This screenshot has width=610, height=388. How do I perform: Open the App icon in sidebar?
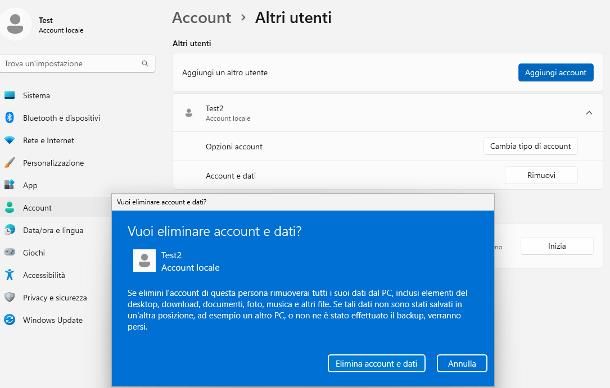tap(9, 185)
